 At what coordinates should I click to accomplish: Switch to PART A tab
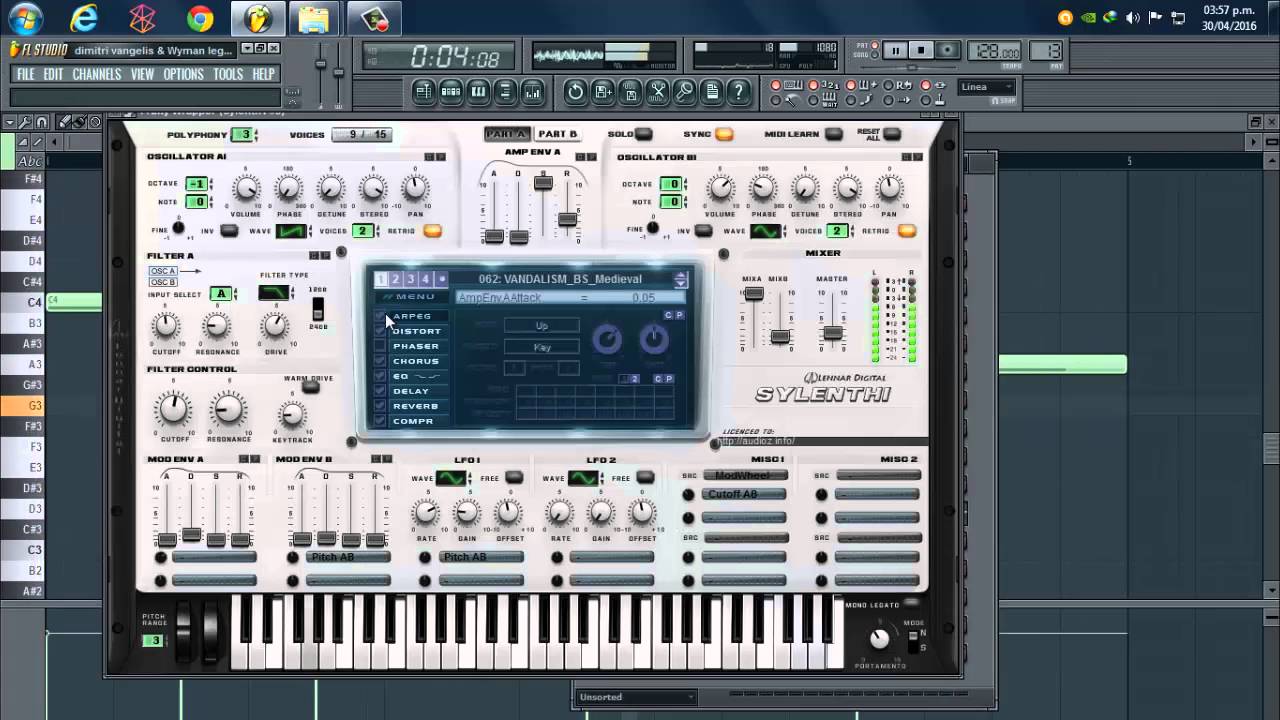coord(507,134)
